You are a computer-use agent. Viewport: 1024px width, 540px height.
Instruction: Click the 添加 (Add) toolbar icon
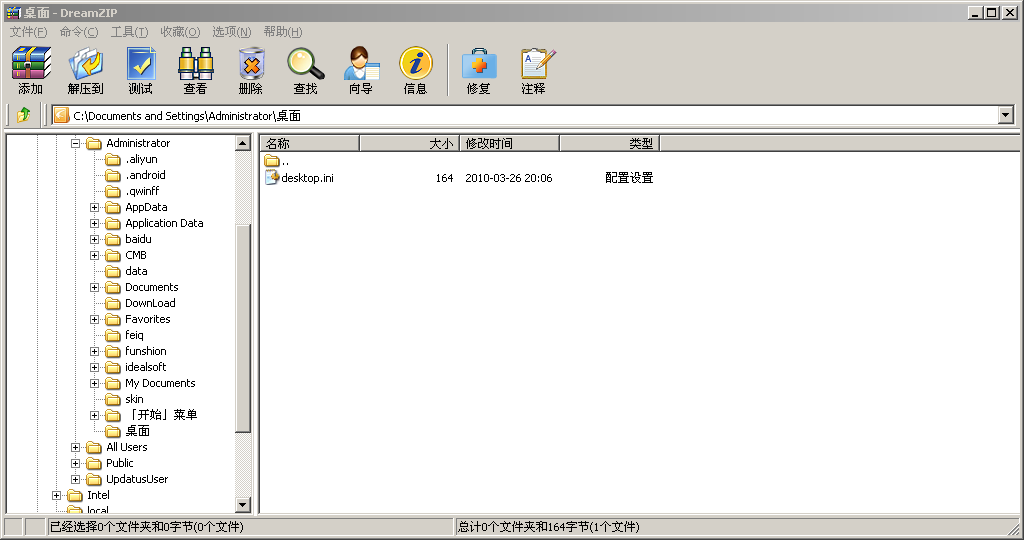coord(31,63)
